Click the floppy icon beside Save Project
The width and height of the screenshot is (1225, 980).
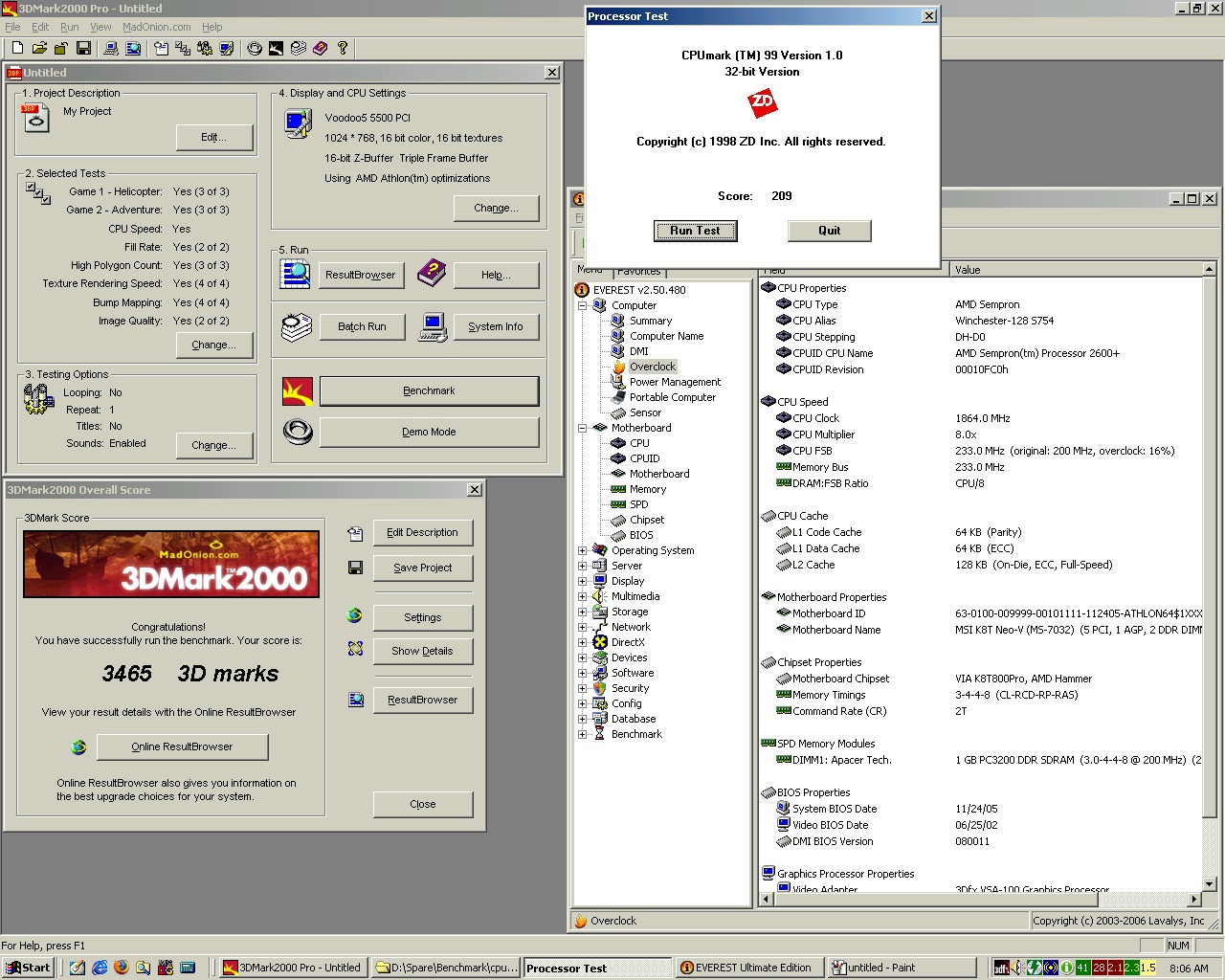click(355, 568)
